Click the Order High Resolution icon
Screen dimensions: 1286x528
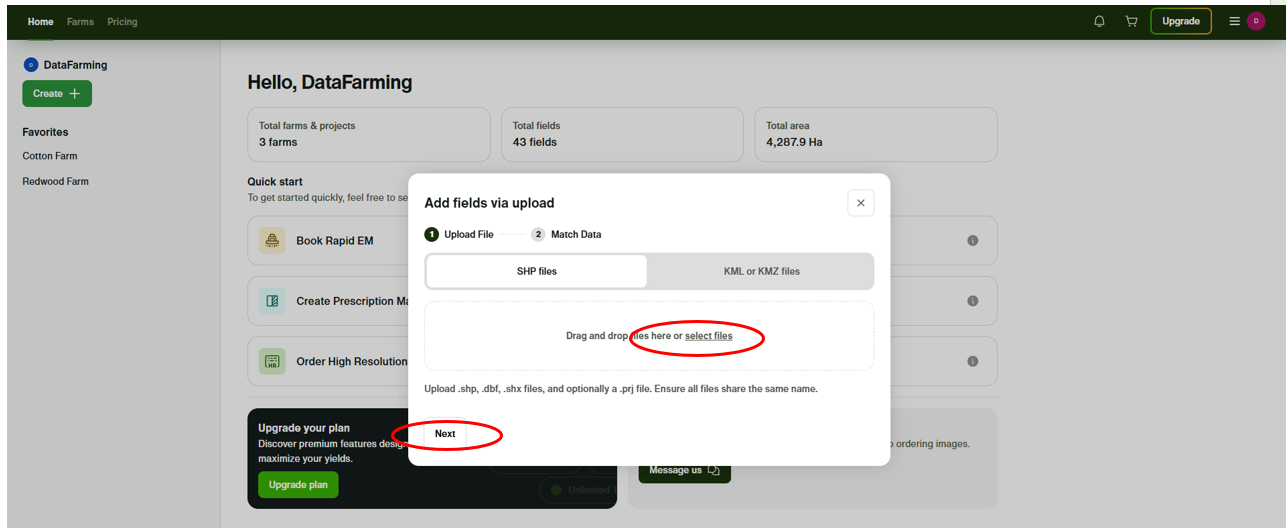[x=272, y=361]
